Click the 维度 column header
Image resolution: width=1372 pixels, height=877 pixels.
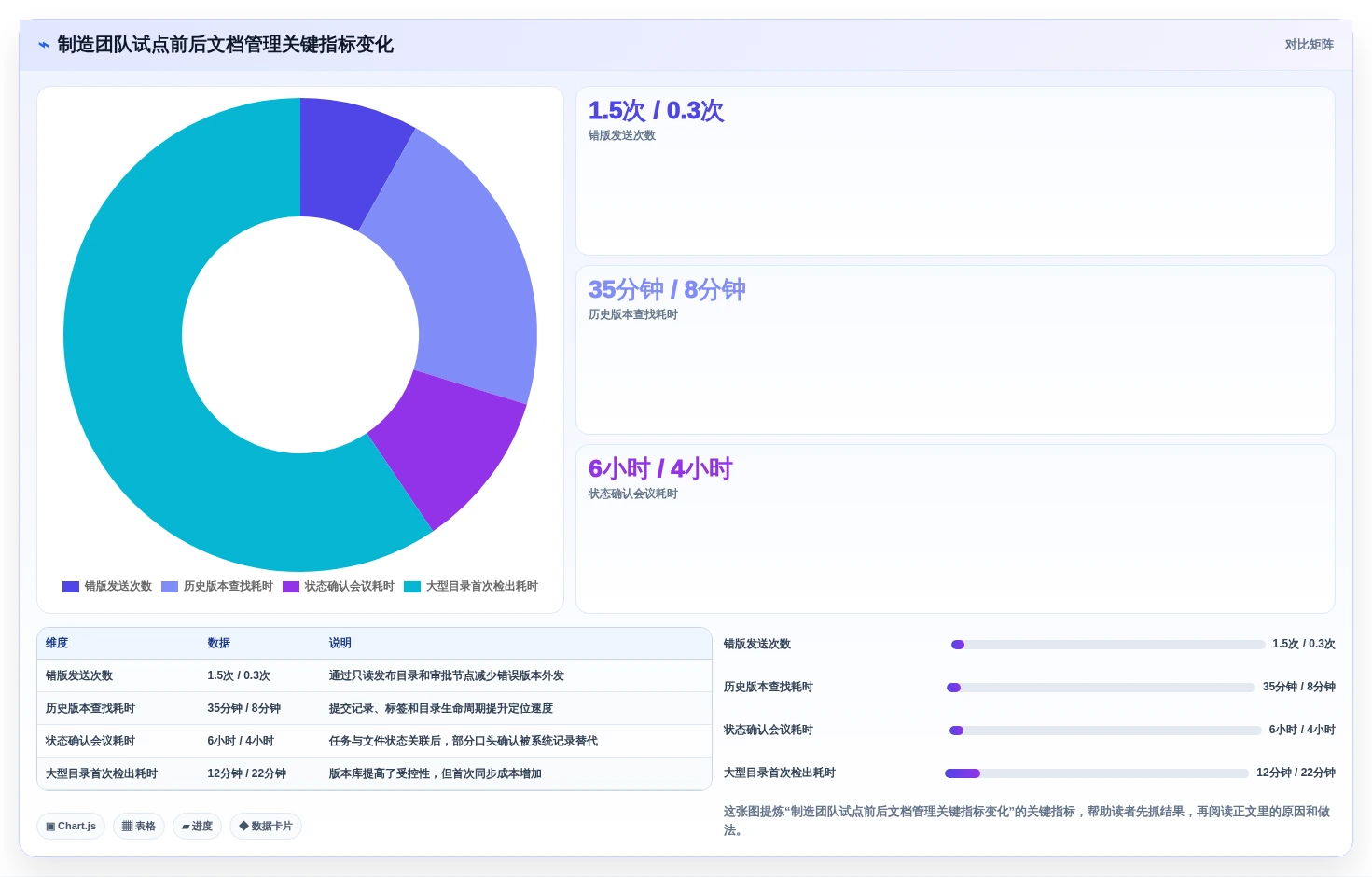(57, 643)
